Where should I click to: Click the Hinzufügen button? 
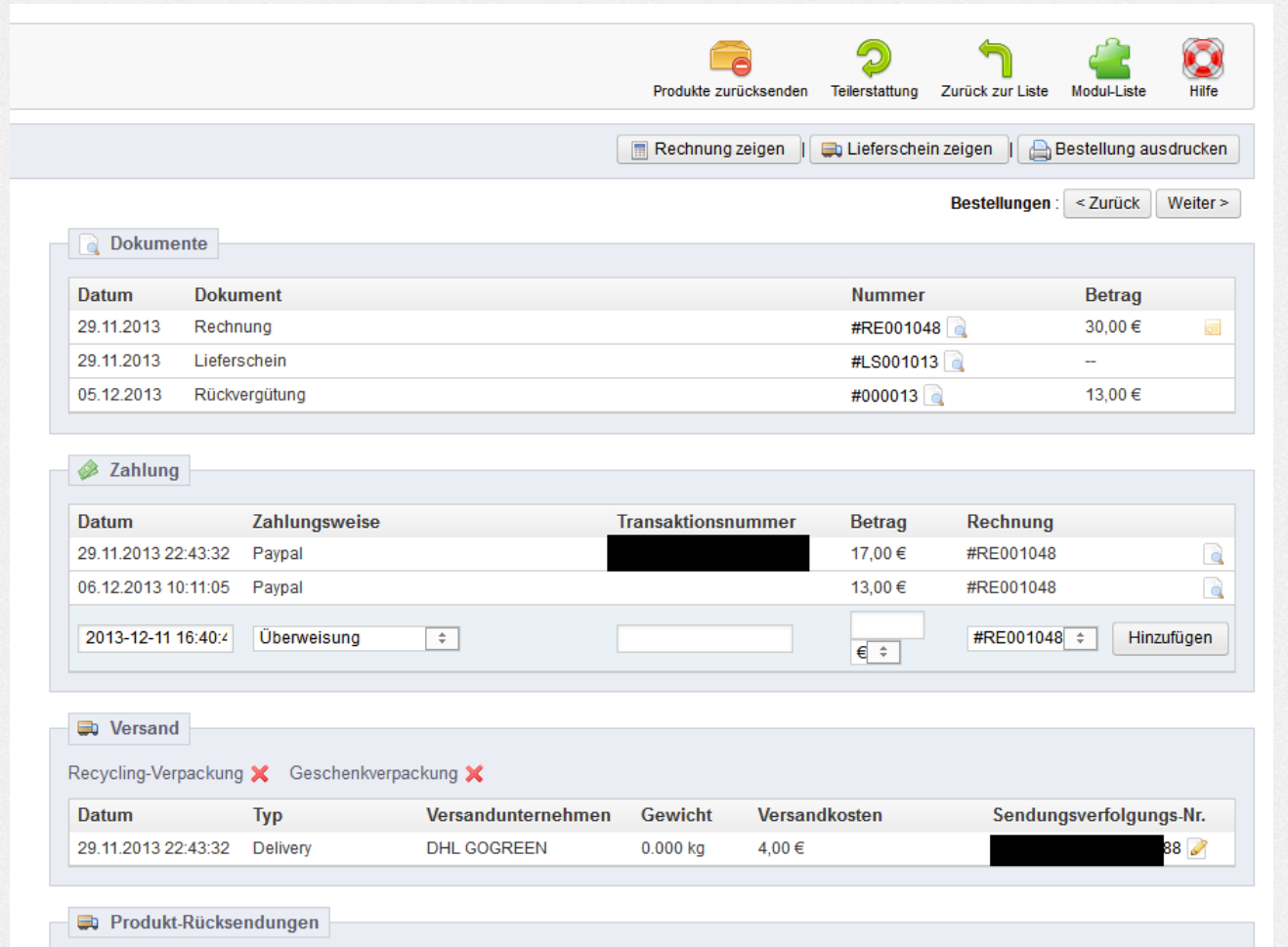tap(1170, 638)
